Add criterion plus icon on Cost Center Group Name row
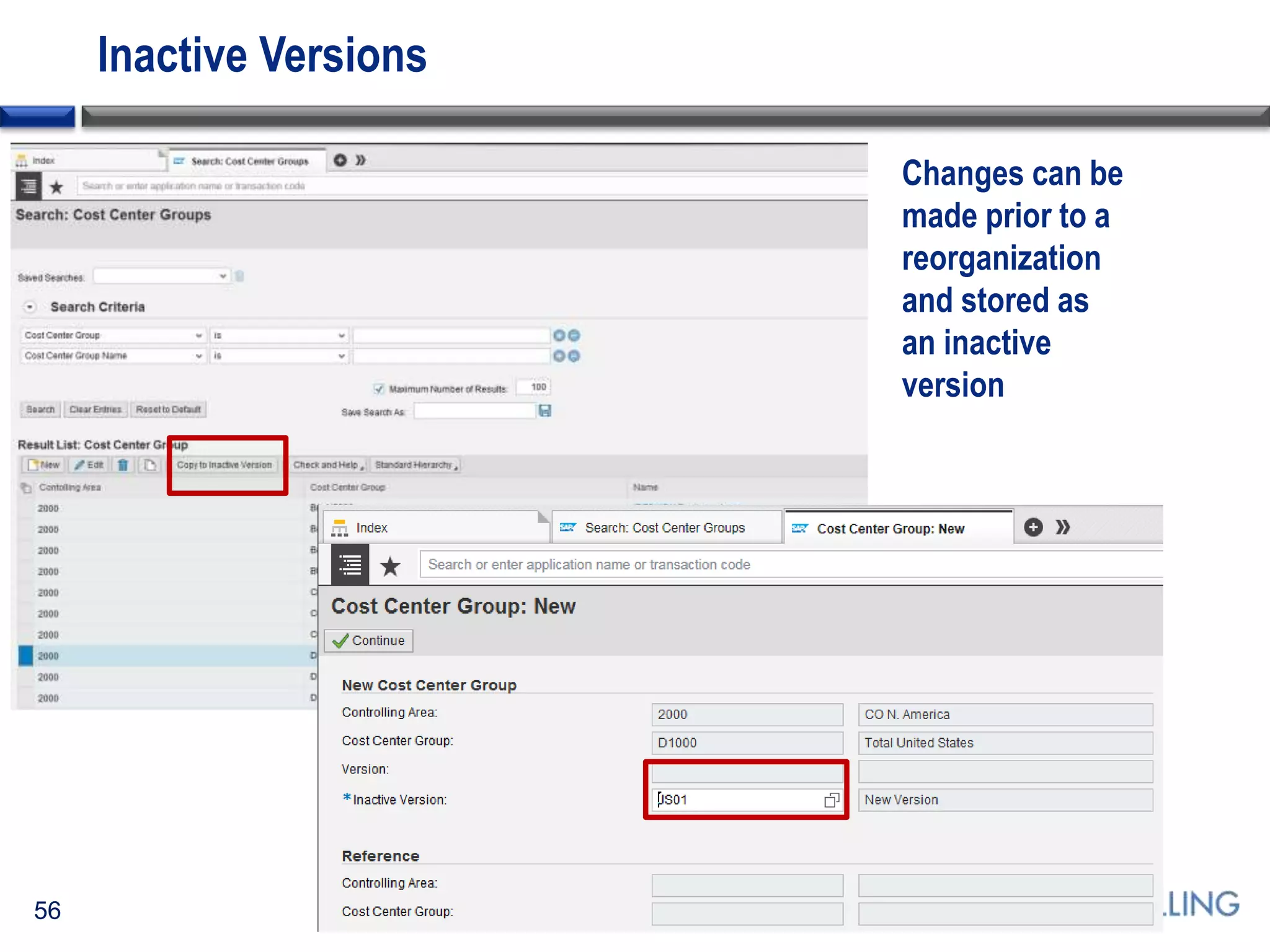Viewport: 1270px width, 952px height. coord(559,356)
